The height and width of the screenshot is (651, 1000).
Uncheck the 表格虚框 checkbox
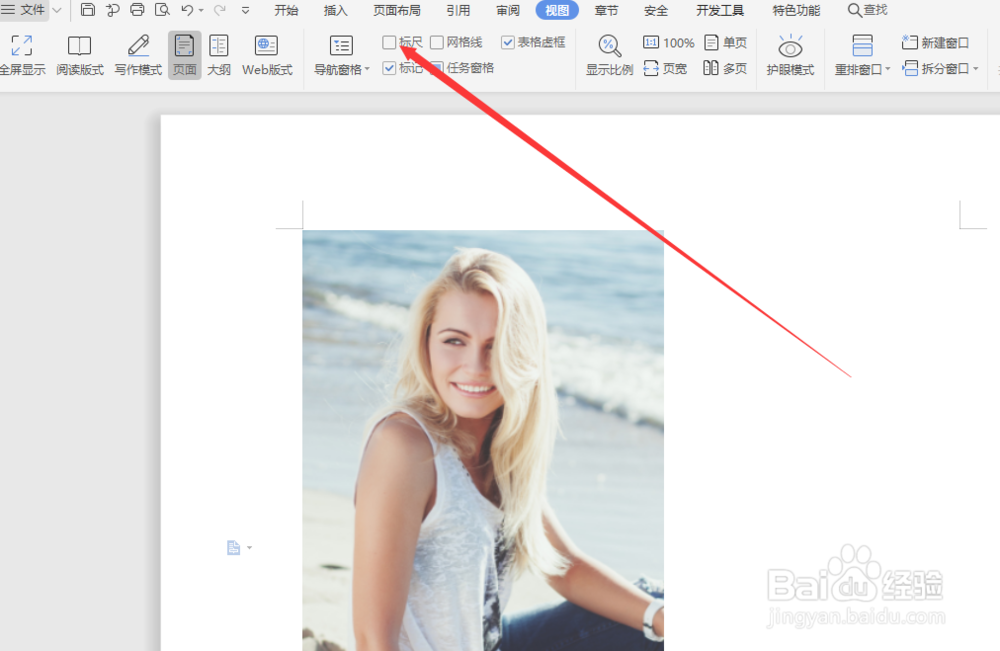click(x=508, y=43)
